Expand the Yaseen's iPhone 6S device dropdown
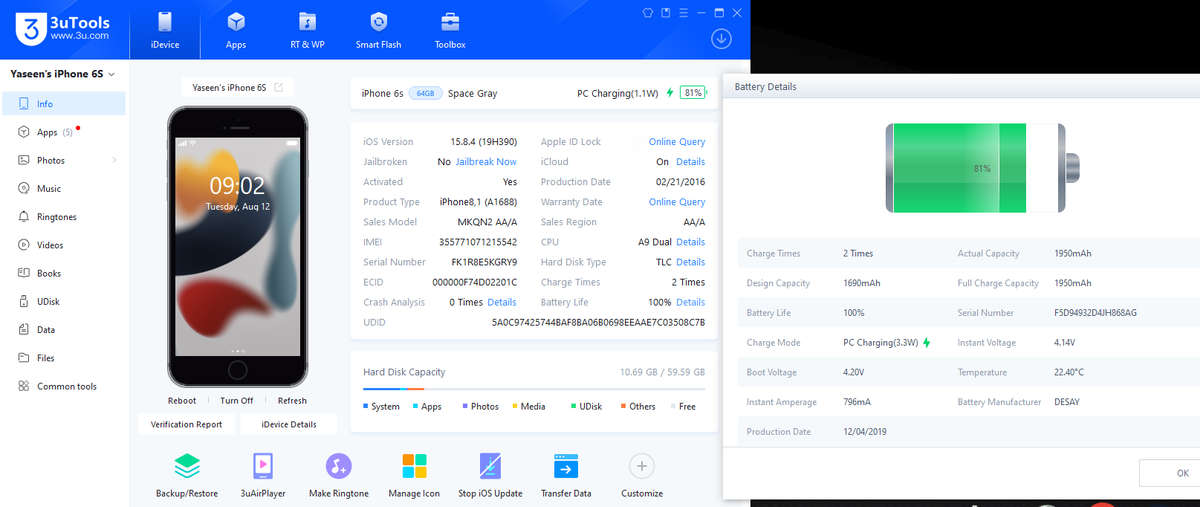 (x=111, y=74)
